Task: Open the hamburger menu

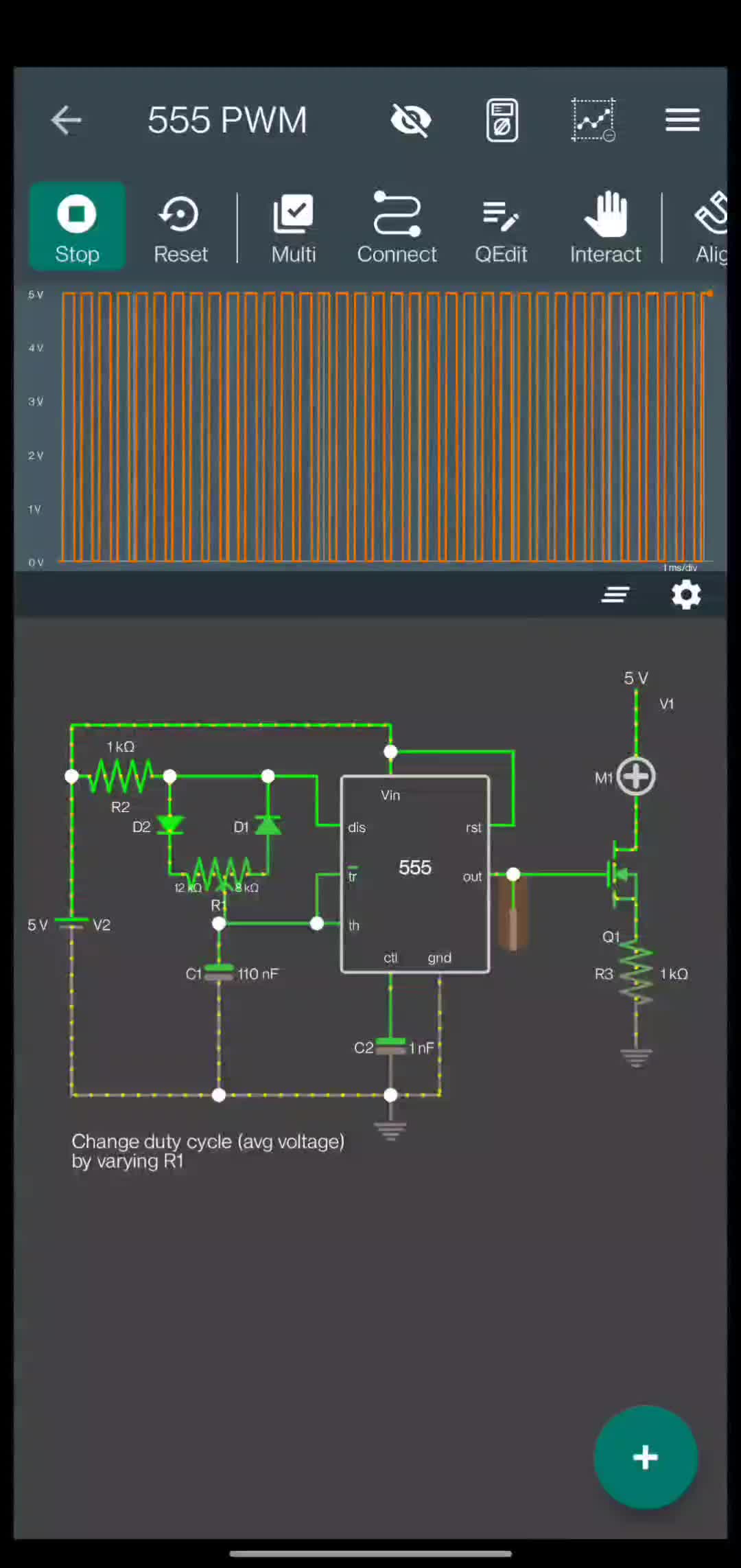Action: pos(682,121)
